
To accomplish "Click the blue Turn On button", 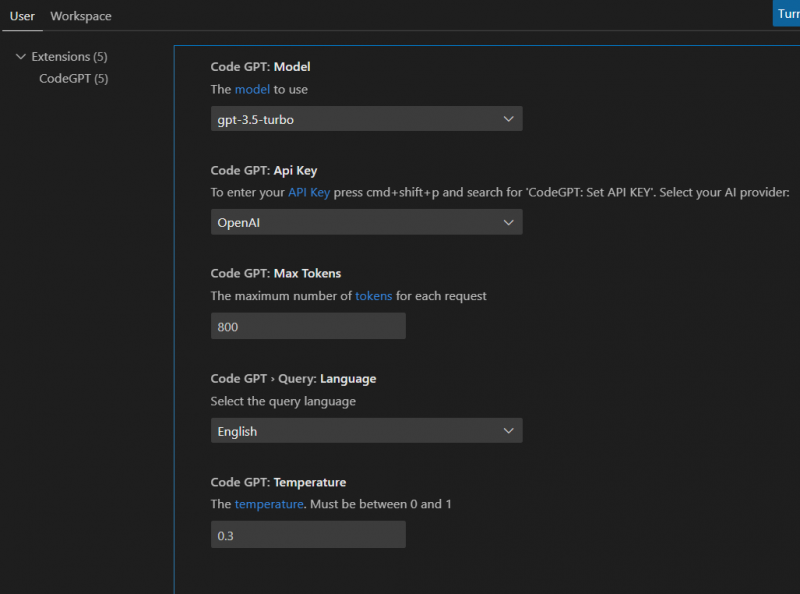I will pos(790,13).
